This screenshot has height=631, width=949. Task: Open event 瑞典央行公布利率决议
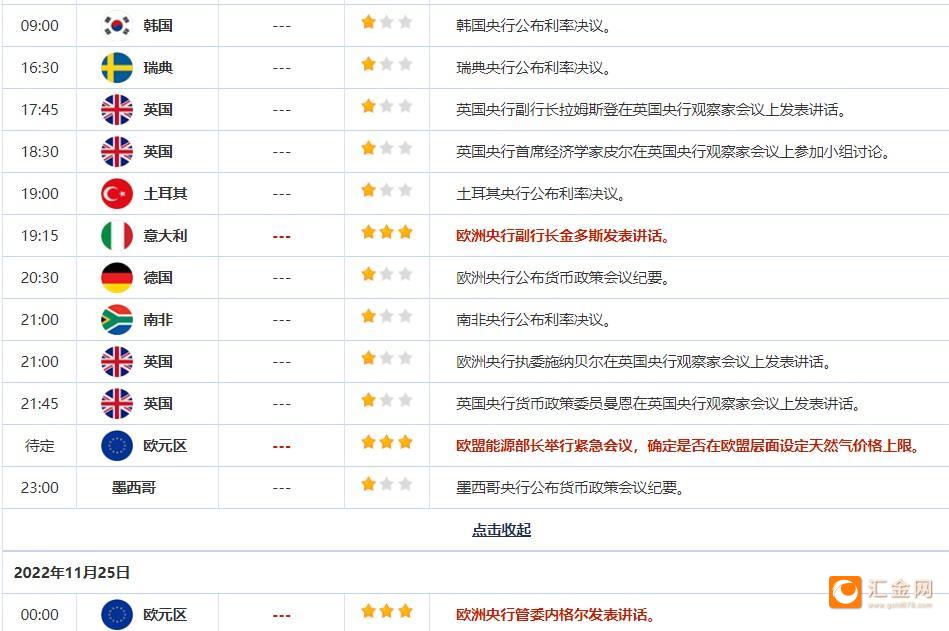coord(533,68)
